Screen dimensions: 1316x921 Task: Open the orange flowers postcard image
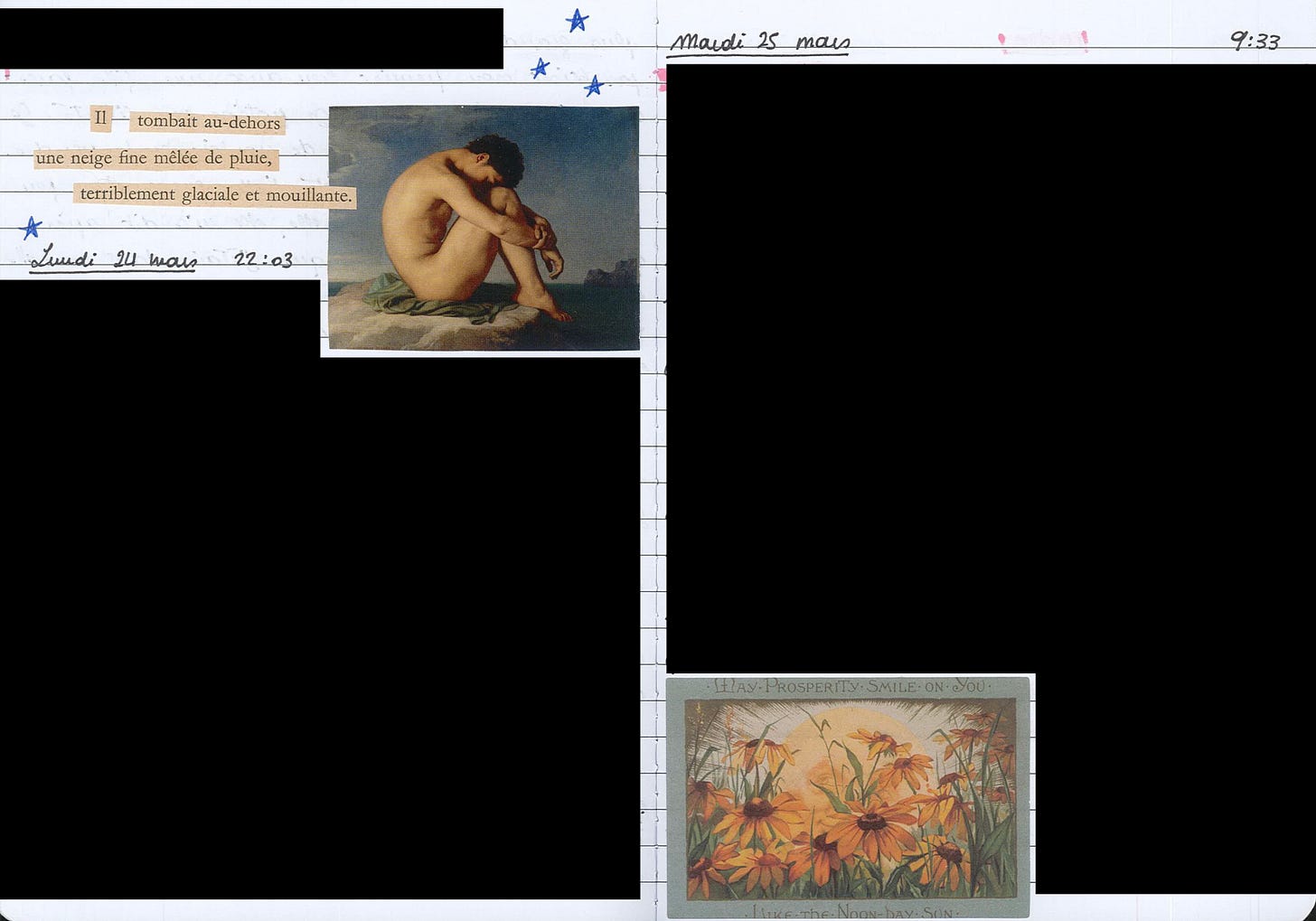point(850,798)
